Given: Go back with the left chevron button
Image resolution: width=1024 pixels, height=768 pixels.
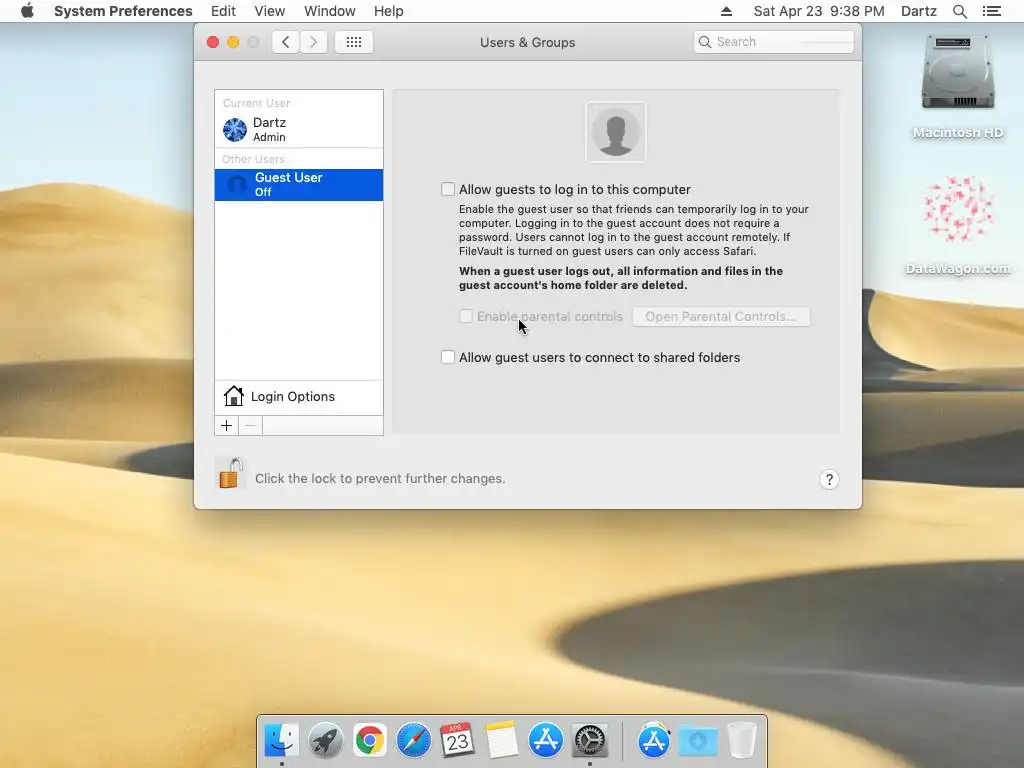Looking at the screenshot, I should [285, 42].
